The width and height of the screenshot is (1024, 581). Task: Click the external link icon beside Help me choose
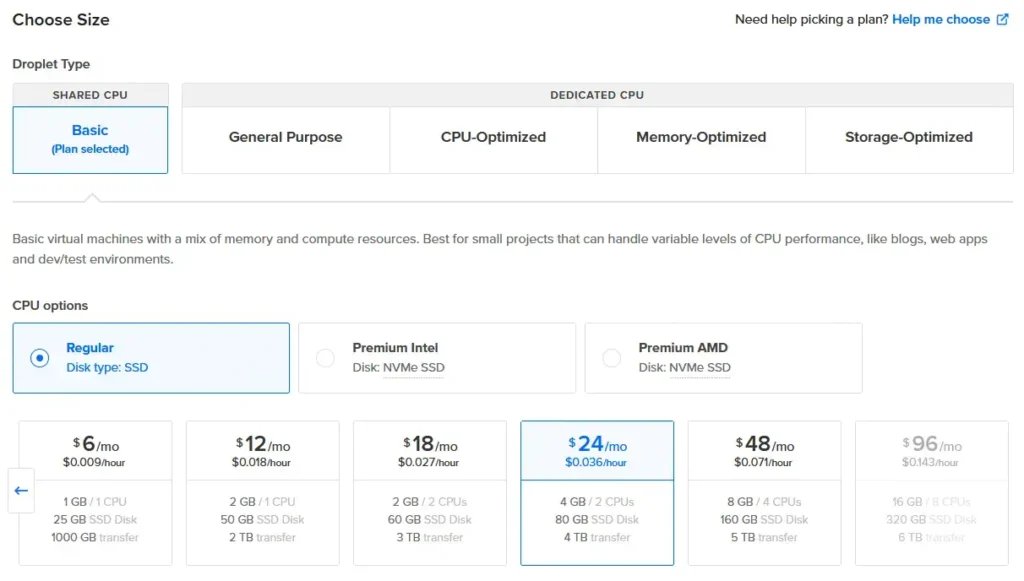1003,19
